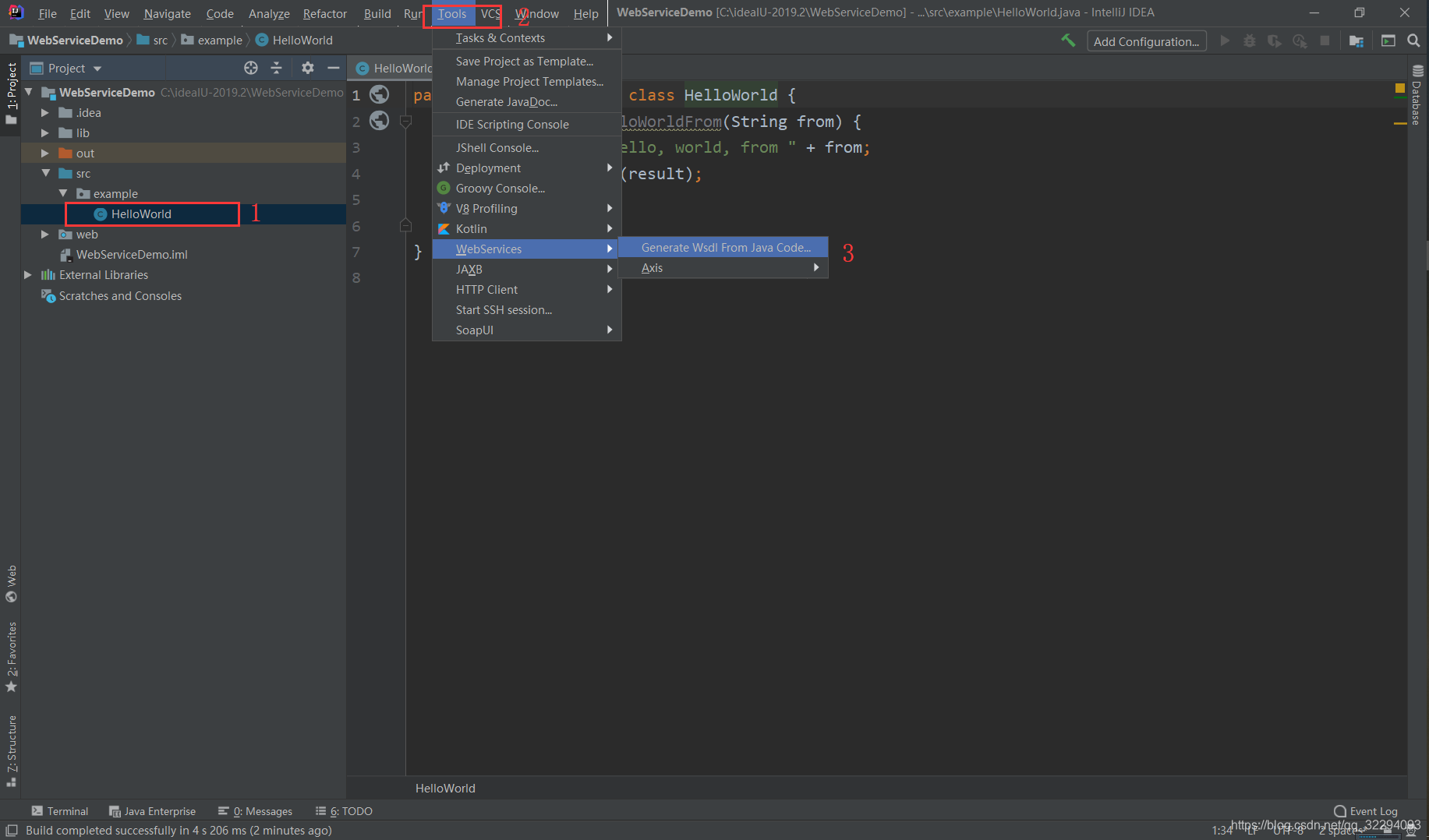Open the V8 Profiling submenu

pos(526,208)
